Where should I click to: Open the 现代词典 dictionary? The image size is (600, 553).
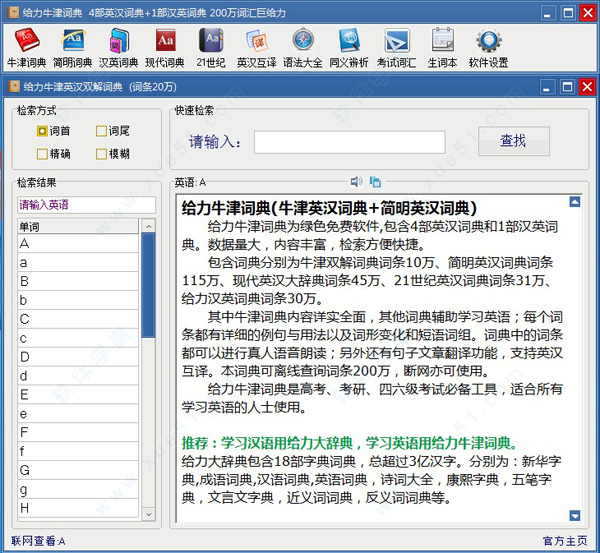(165, 48)
